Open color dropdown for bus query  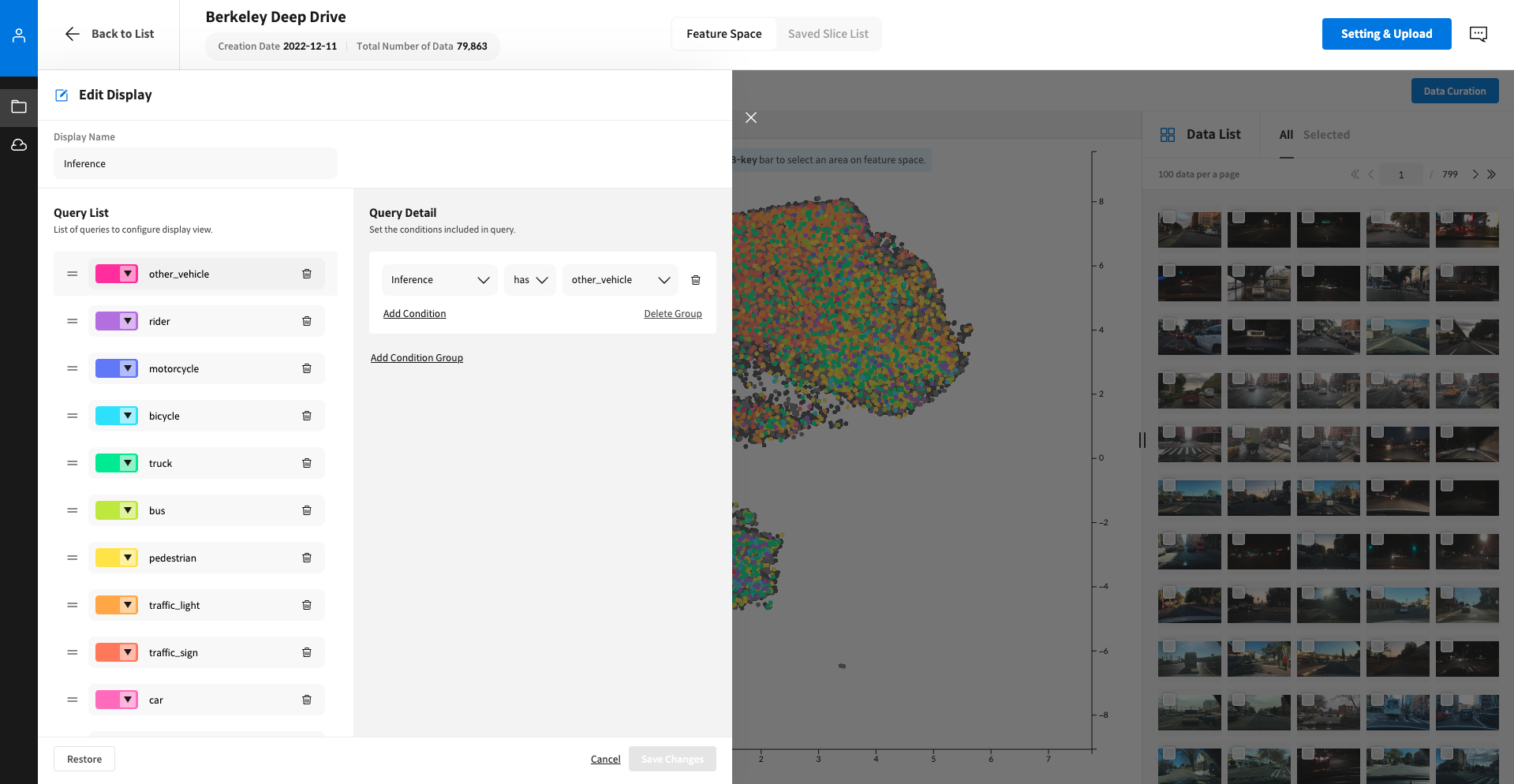(128, 510)
